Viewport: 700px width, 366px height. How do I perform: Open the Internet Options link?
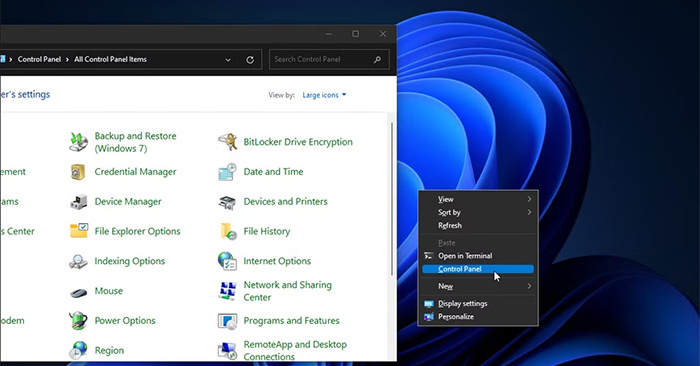point(277,261)
